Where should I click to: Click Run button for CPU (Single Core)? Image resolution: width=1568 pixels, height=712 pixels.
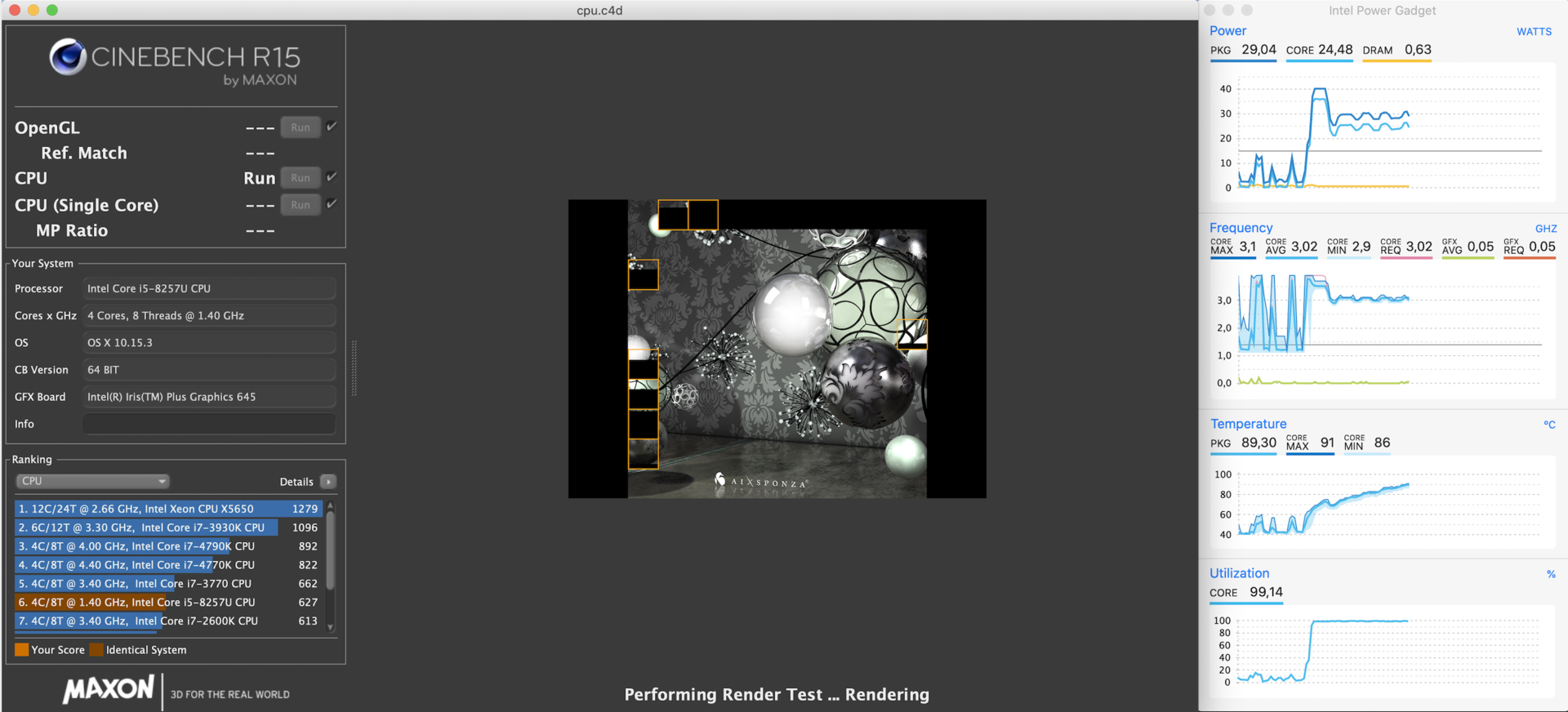click(x=301, y=205)
